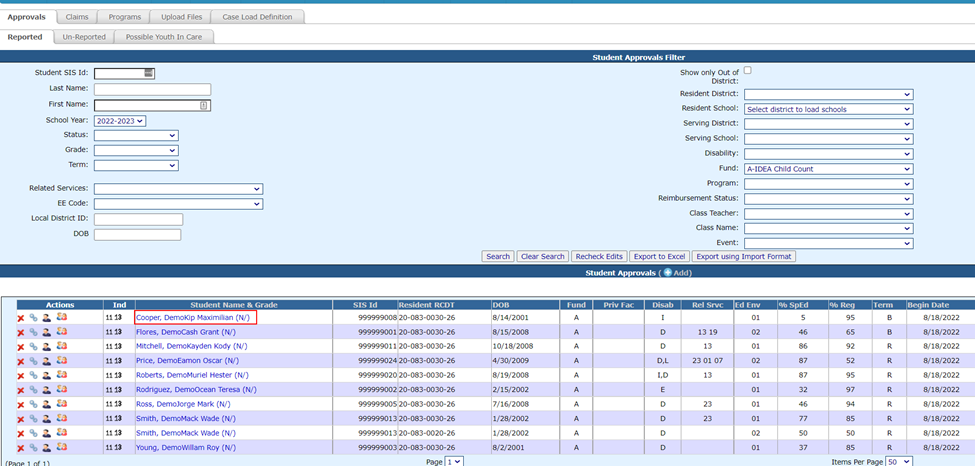The width and height of the screenshot is (975, 466).
Task: Open the Fund A-IDEA Child Count dropdown
Action: point(828,169)
